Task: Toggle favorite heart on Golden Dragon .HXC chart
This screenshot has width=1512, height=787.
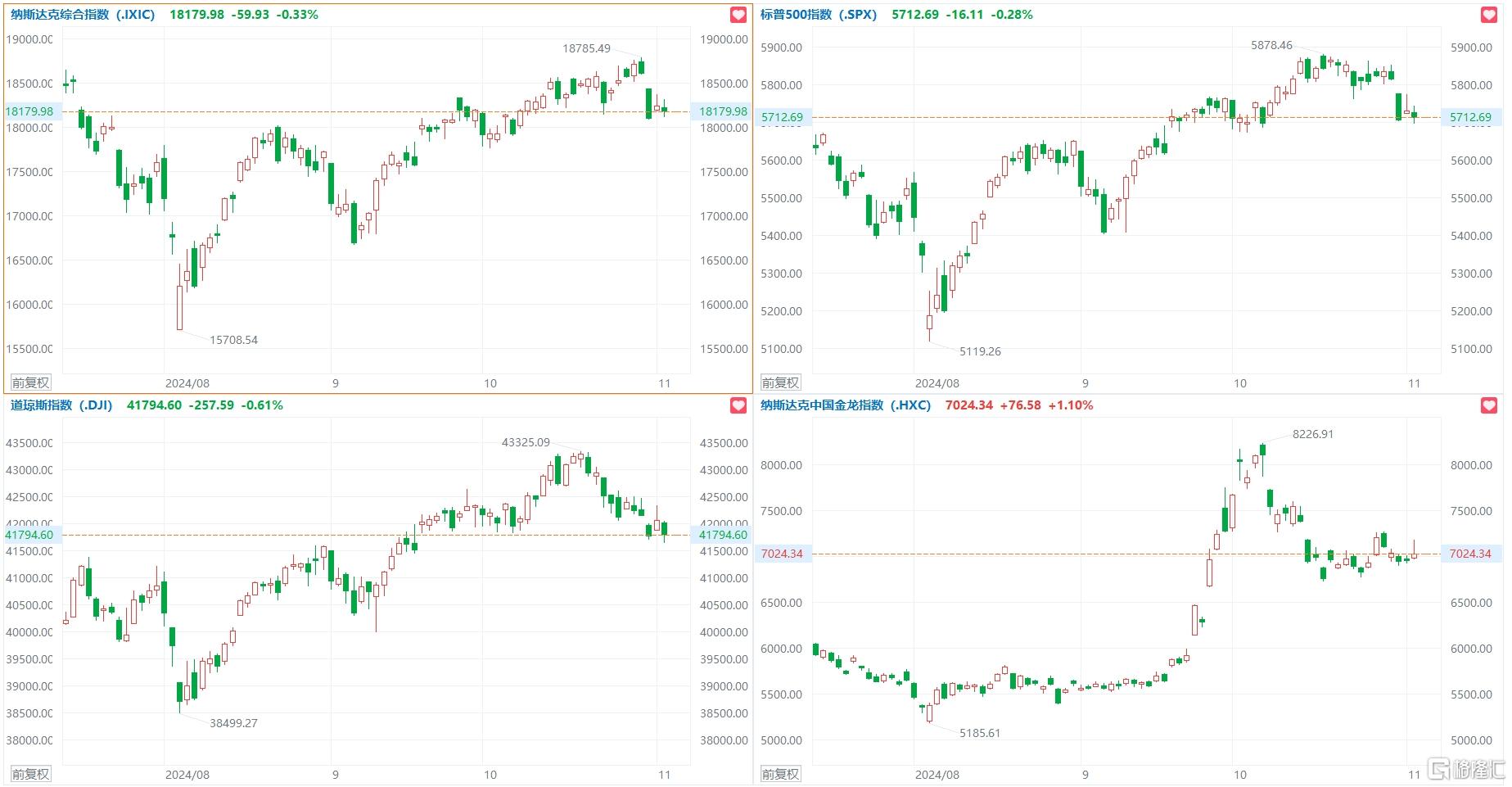Action: click(x=1489, y=405)
